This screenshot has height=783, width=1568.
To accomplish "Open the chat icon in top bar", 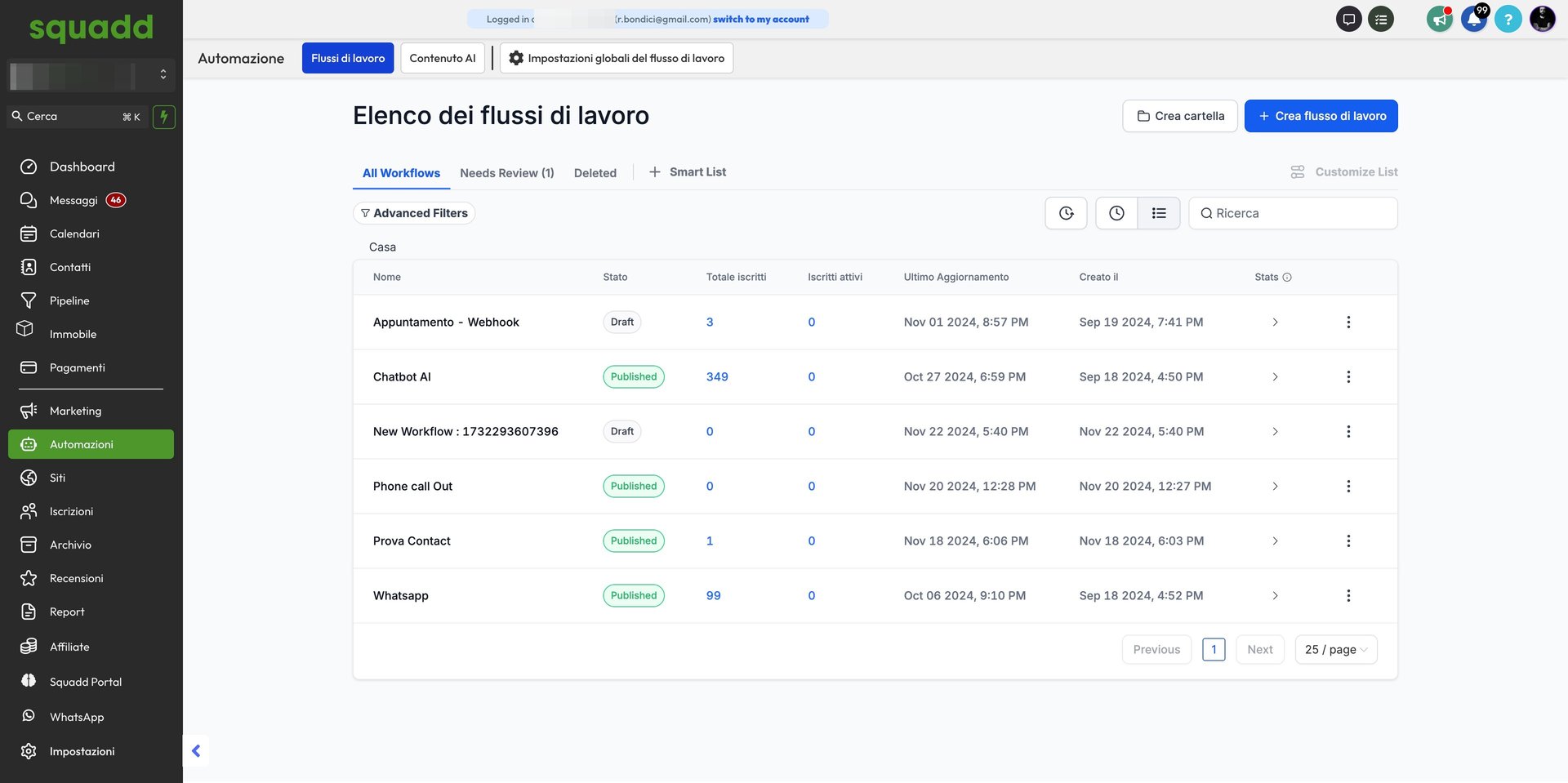I will 1348,19.
